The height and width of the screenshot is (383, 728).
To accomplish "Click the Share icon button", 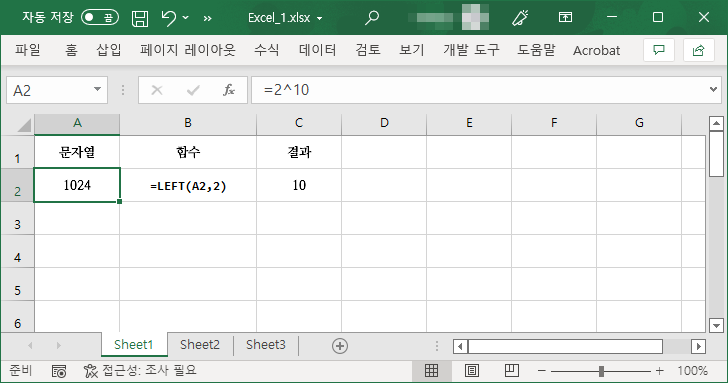I will click(x=698, y=50).
